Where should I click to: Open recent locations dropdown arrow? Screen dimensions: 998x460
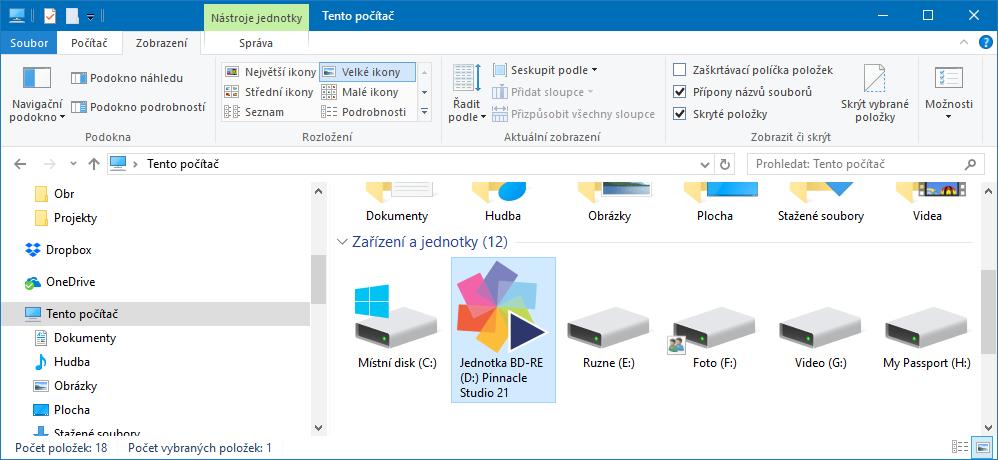(73, 164)
